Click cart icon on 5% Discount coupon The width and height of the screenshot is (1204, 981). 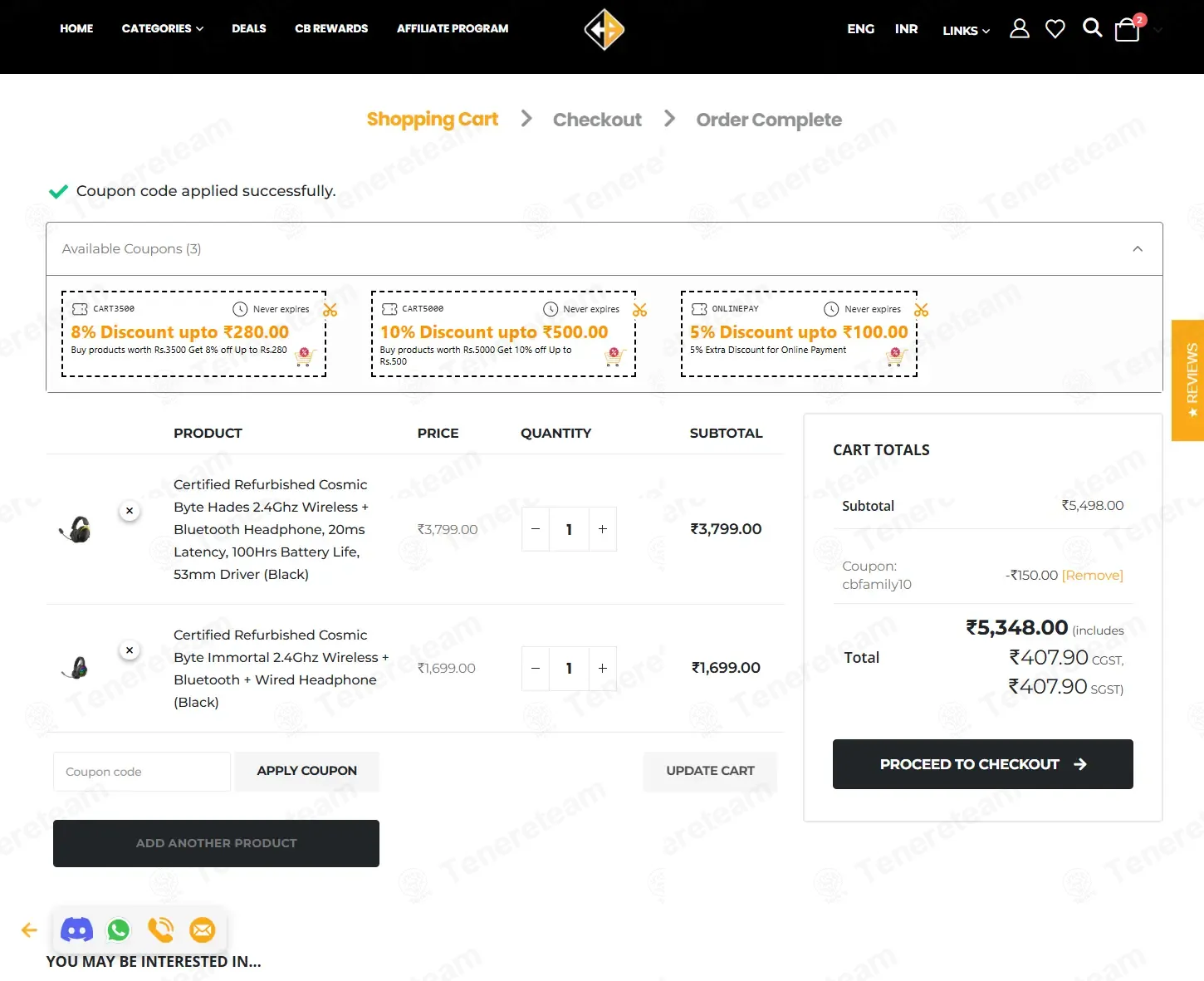coord(895,357)
